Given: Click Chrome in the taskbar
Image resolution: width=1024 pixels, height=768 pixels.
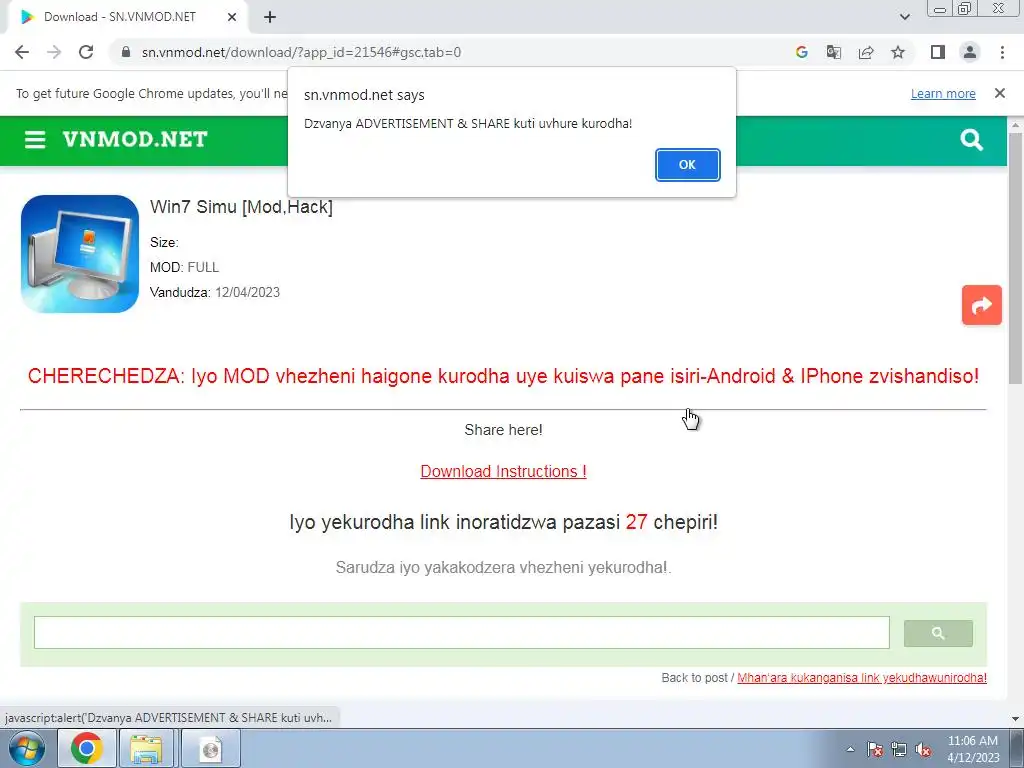Looking at the screenshot, I should coord(87,748).
